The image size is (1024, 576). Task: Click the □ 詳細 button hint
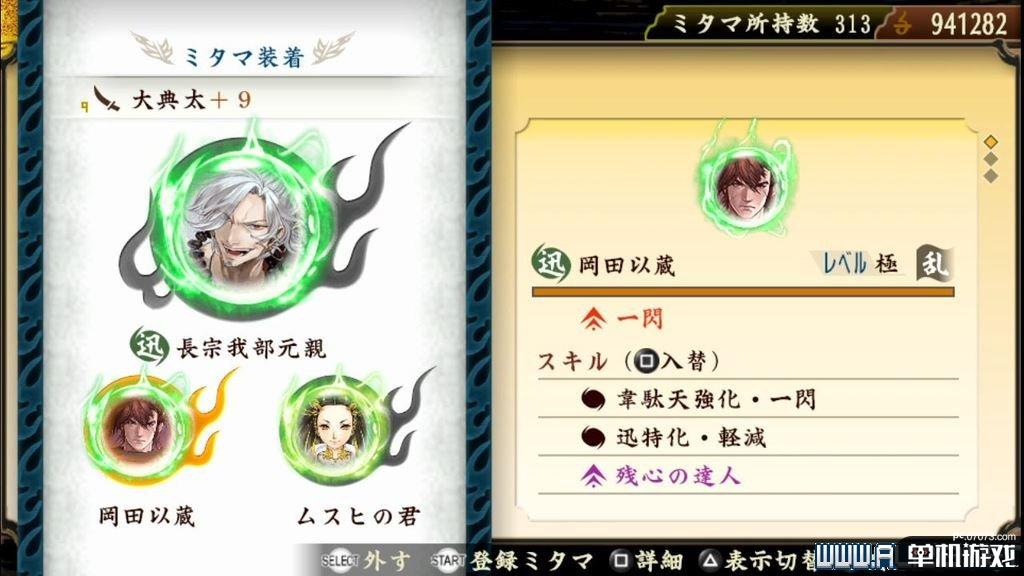click(647, 560)
